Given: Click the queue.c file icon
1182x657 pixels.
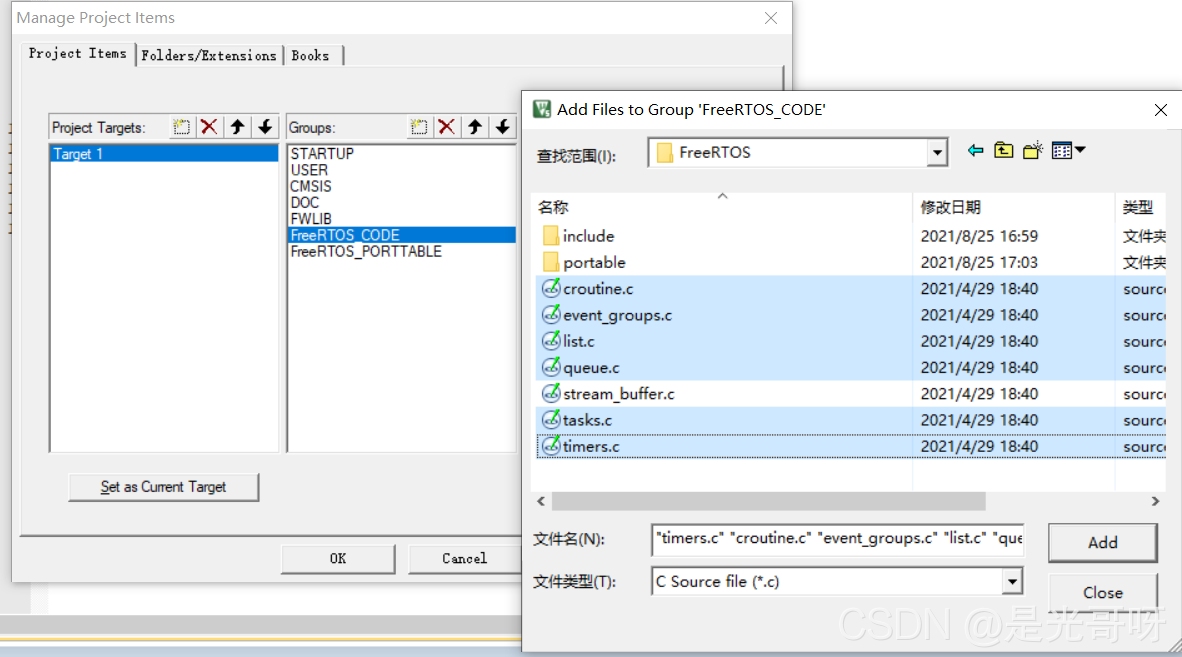Looking at the screenshot, I should coord(551,368).
